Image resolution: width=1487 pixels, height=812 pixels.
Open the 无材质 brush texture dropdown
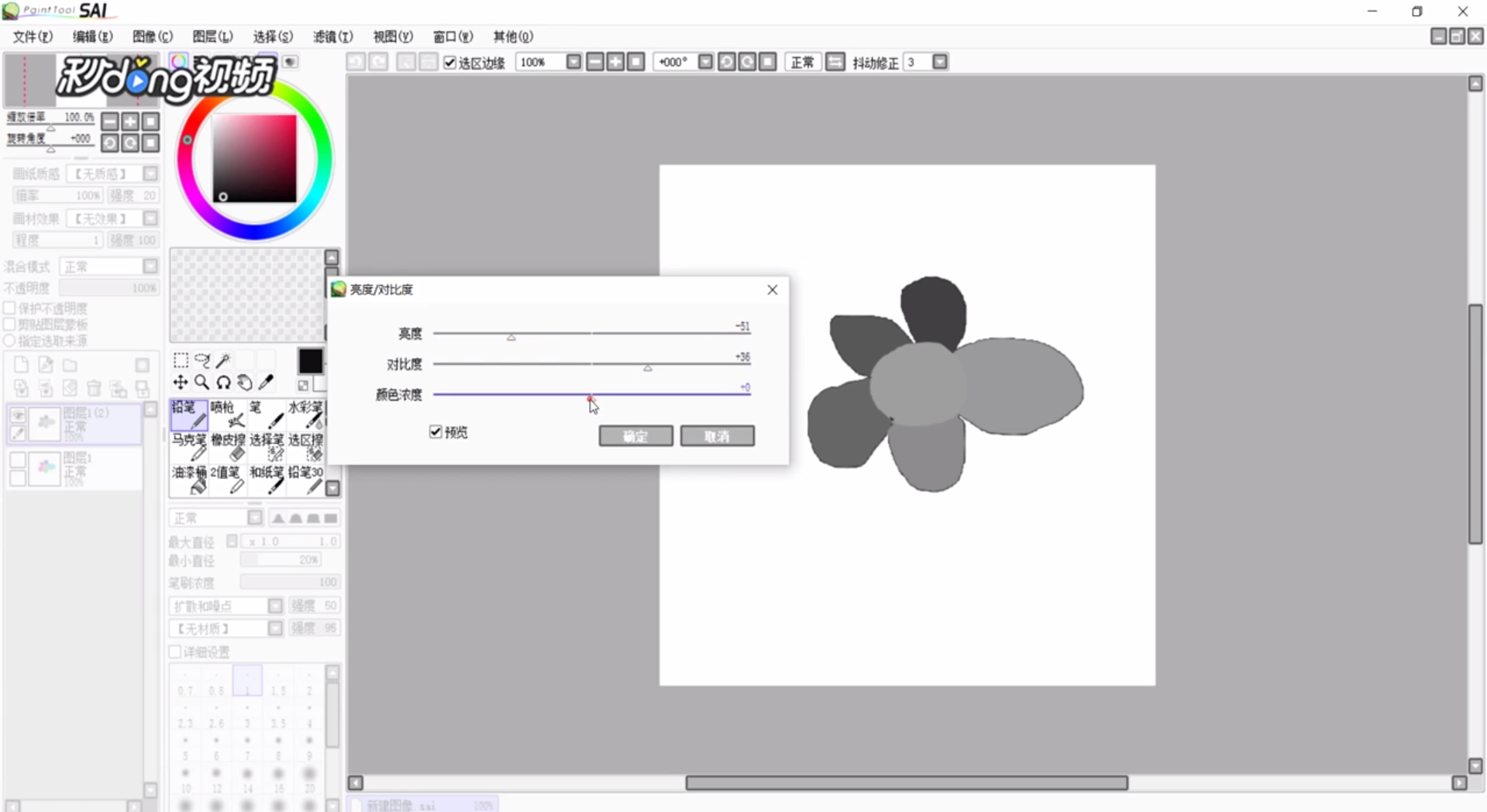[x=275, y=628]
